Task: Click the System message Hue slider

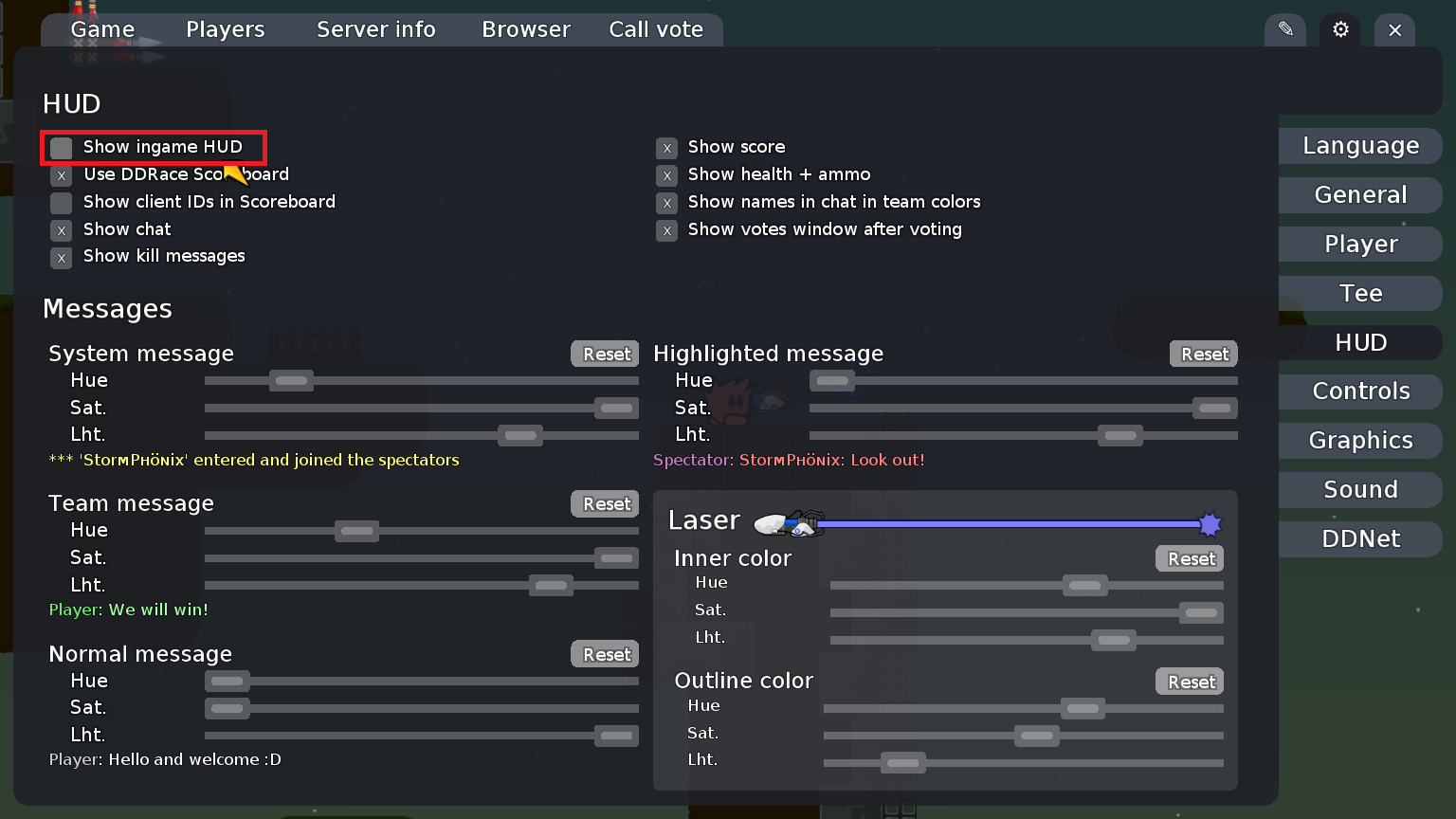Action: tap(291, 380)
